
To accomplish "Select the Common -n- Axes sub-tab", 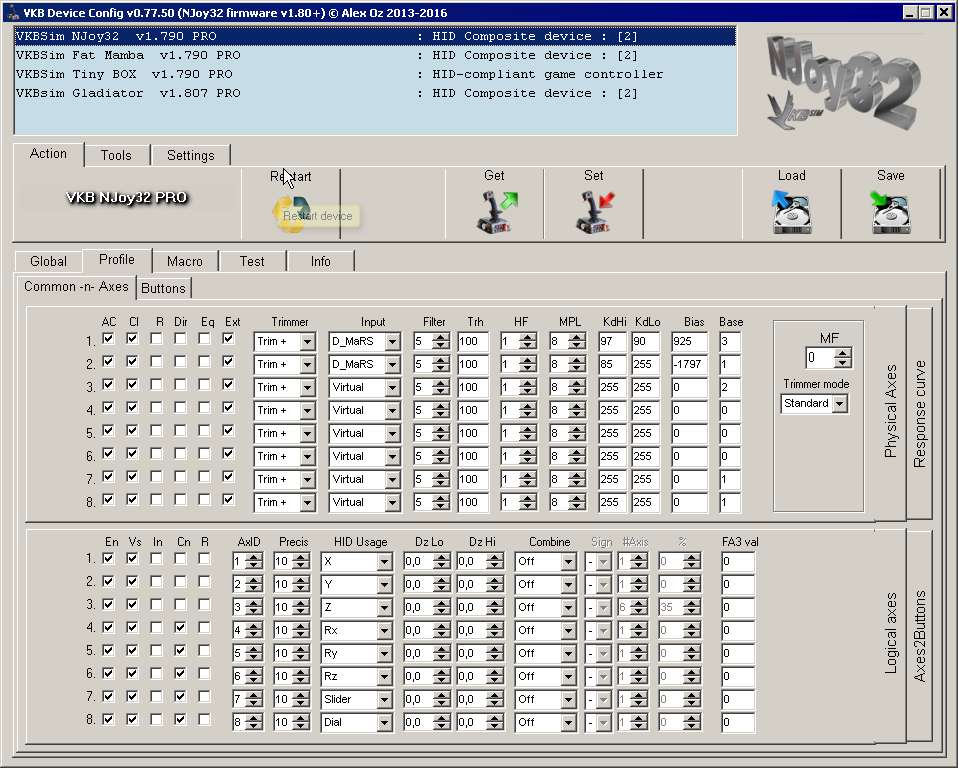I will [76, 287].
